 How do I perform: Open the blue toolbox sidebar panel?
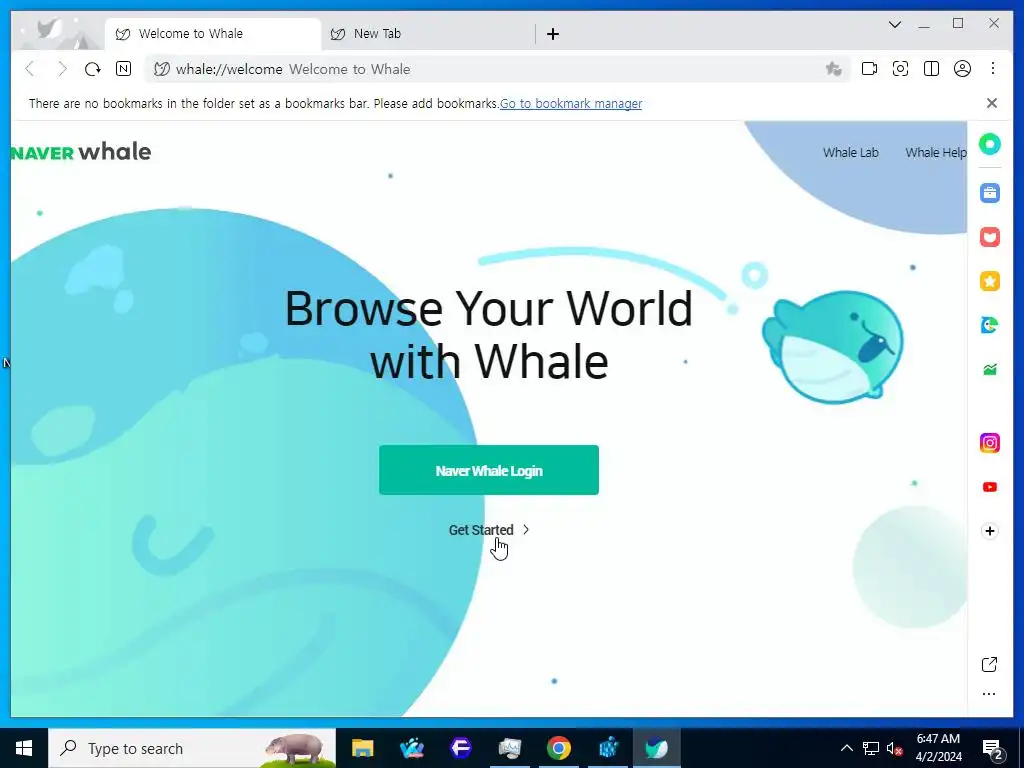coord(989,193)
